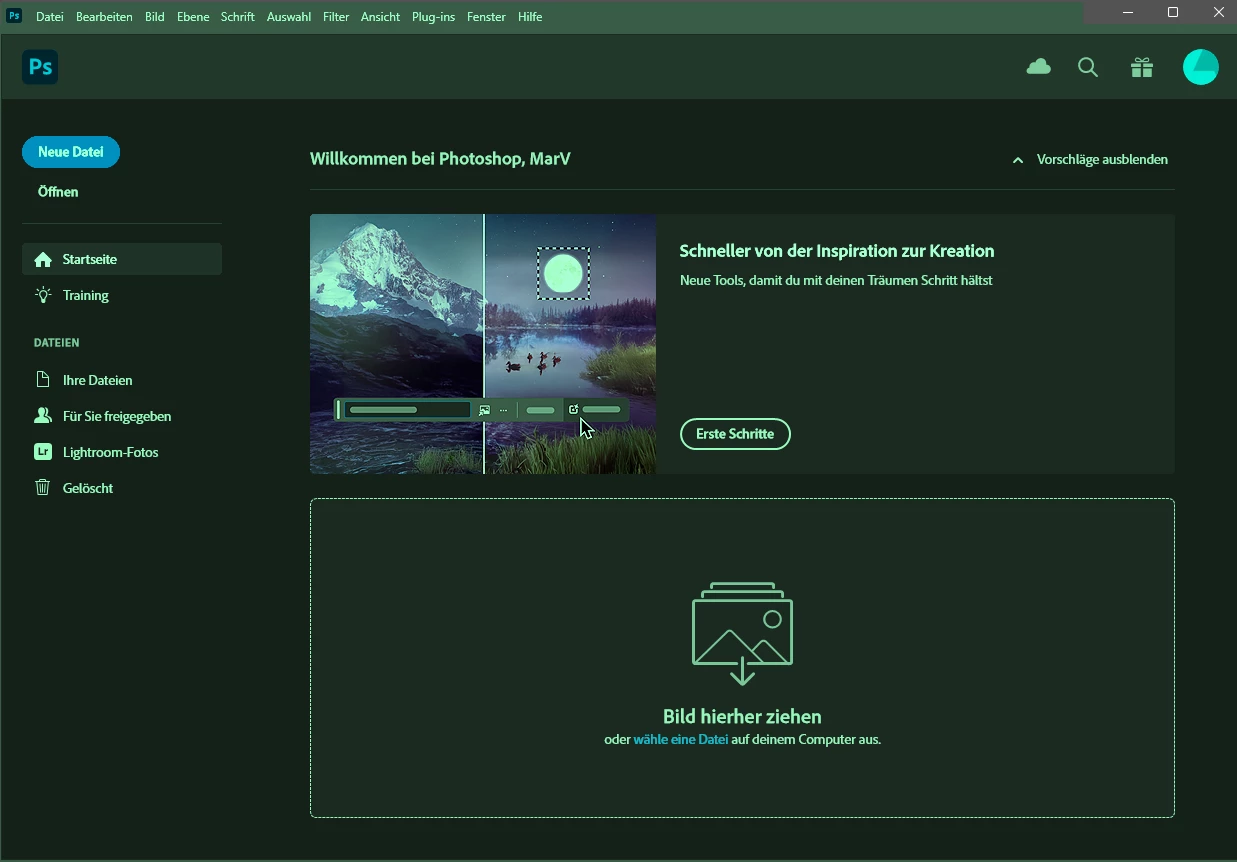Open the Fenster menu
The height and width of the screenshot is (862, 1237).
click(x=486, y=17)
